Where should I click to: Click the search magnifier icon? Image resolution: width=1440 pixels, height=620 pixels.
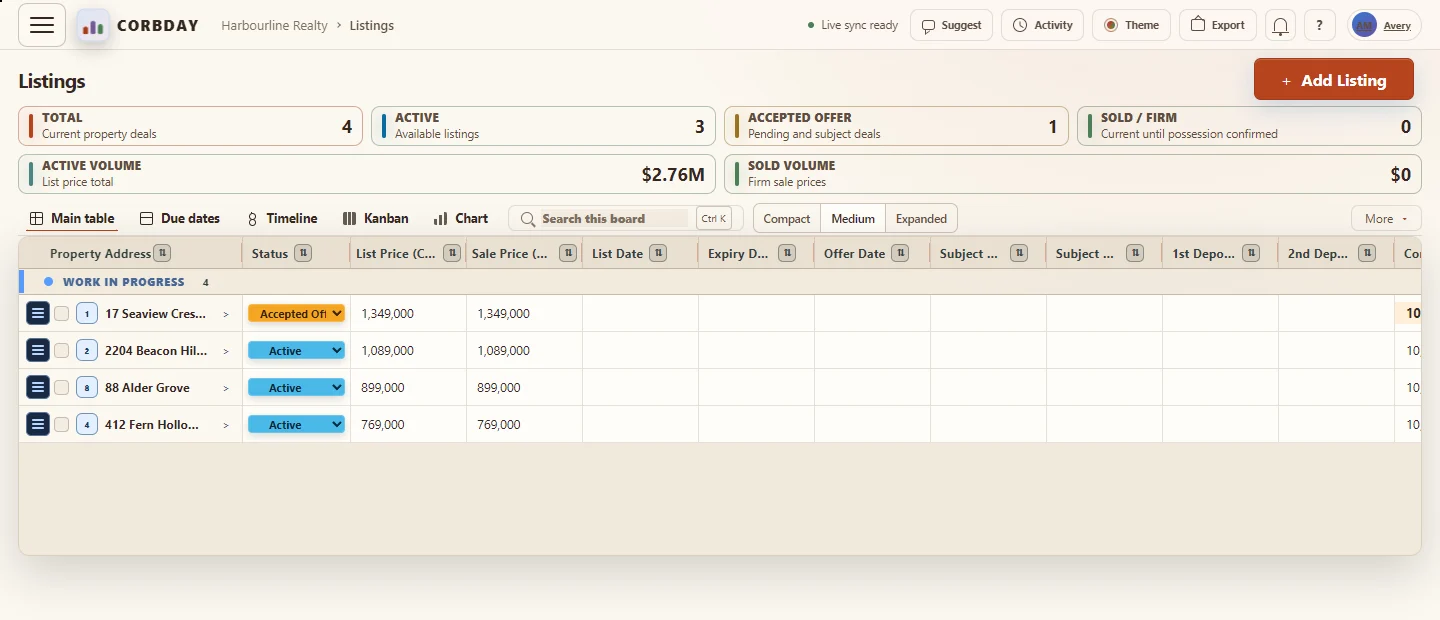[528, 219]
